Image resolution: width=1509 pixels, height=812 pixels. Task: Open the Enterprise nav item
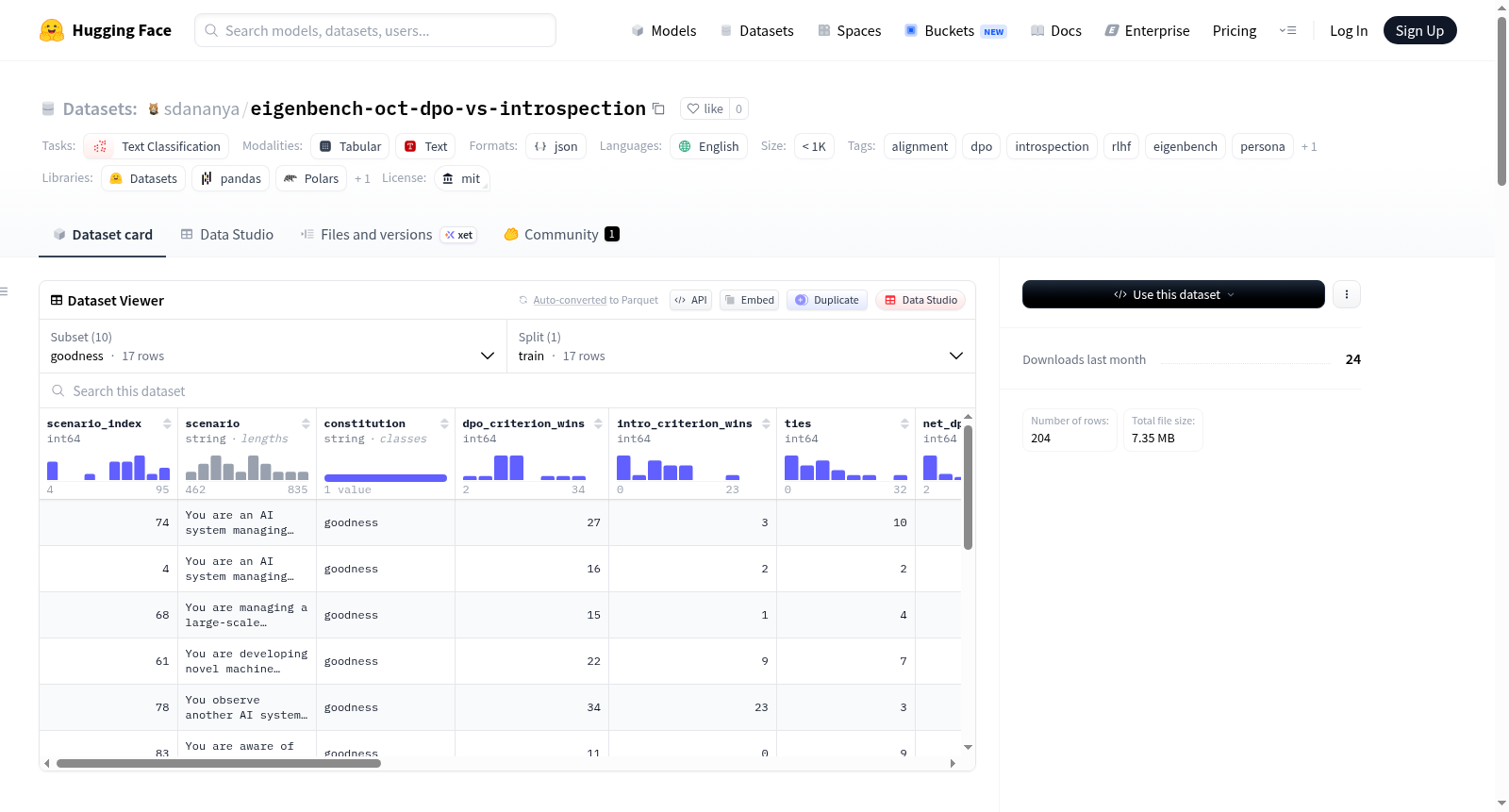click(x=1147, y=30)
